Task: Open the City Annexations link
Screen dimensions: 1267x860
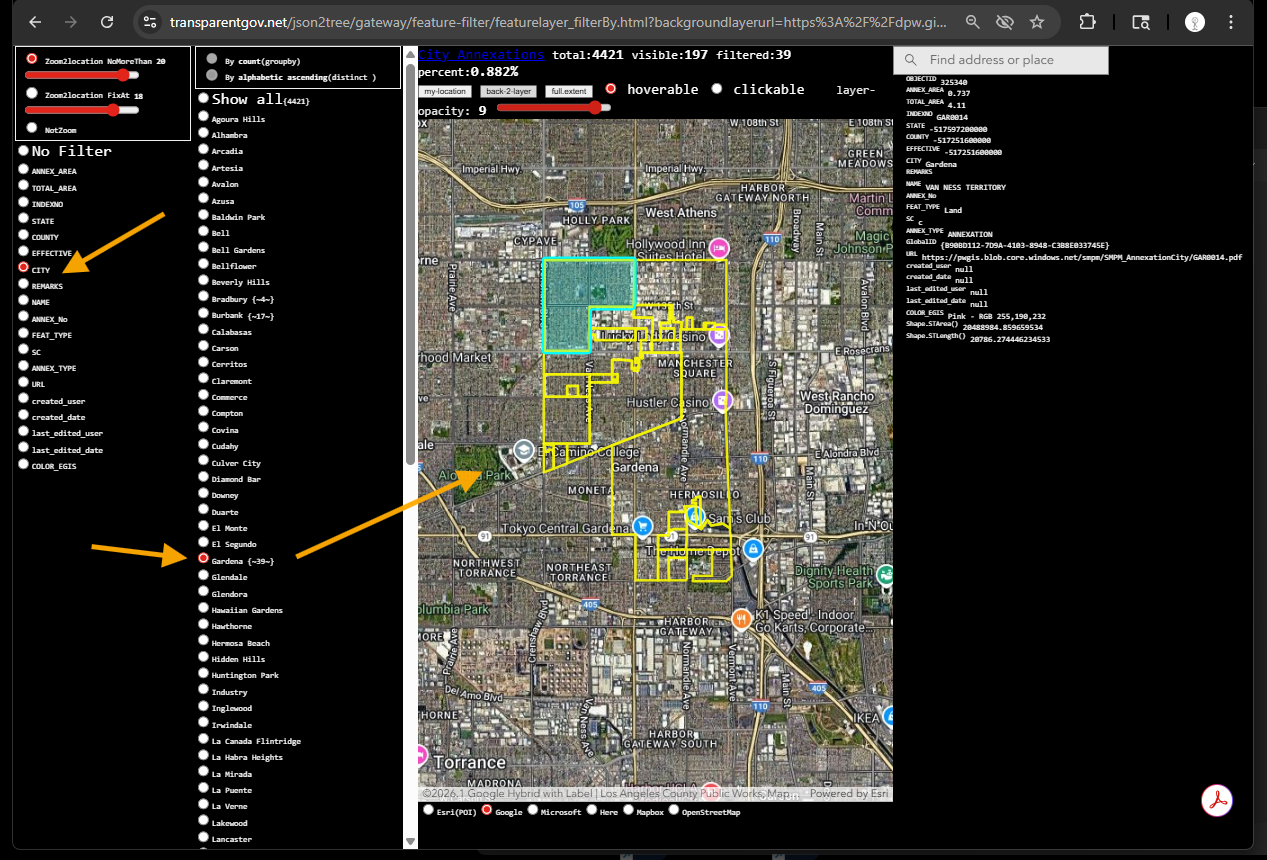Action: pyautogui.click(x=481, y=55)
